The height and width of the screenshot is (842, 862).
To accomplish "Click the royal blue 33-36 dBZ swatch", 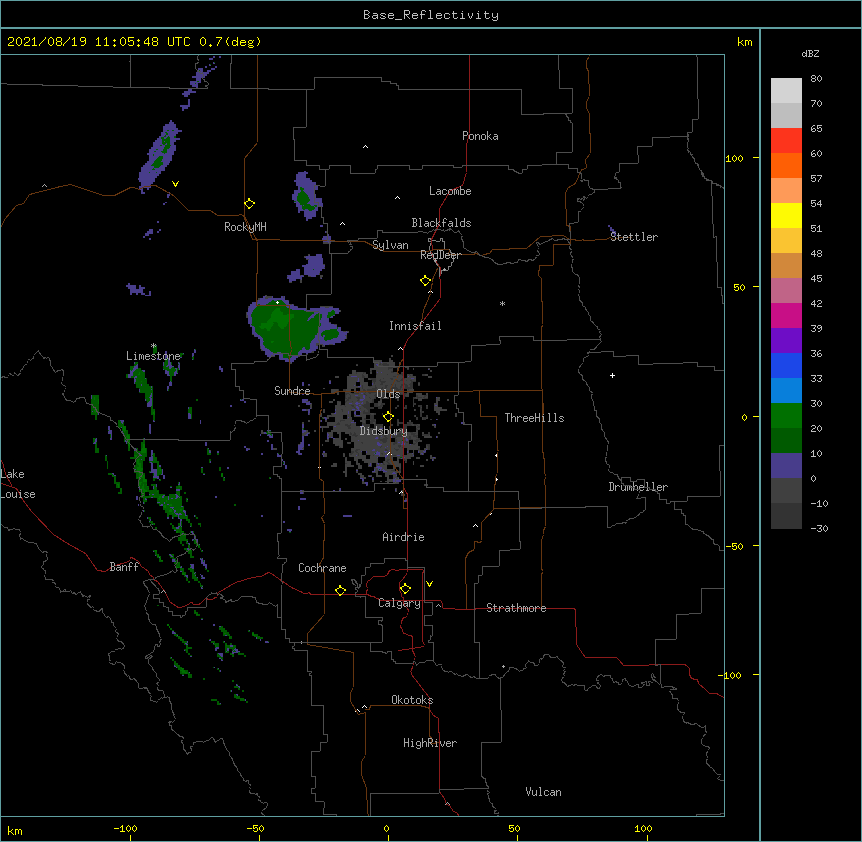I will pos(786,365).
